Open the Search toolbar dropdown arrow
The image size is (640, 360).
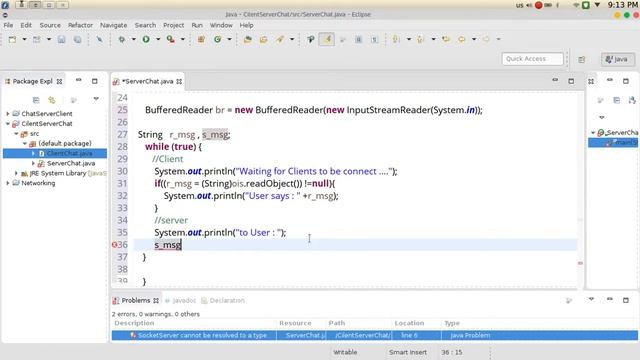point(292,40)
